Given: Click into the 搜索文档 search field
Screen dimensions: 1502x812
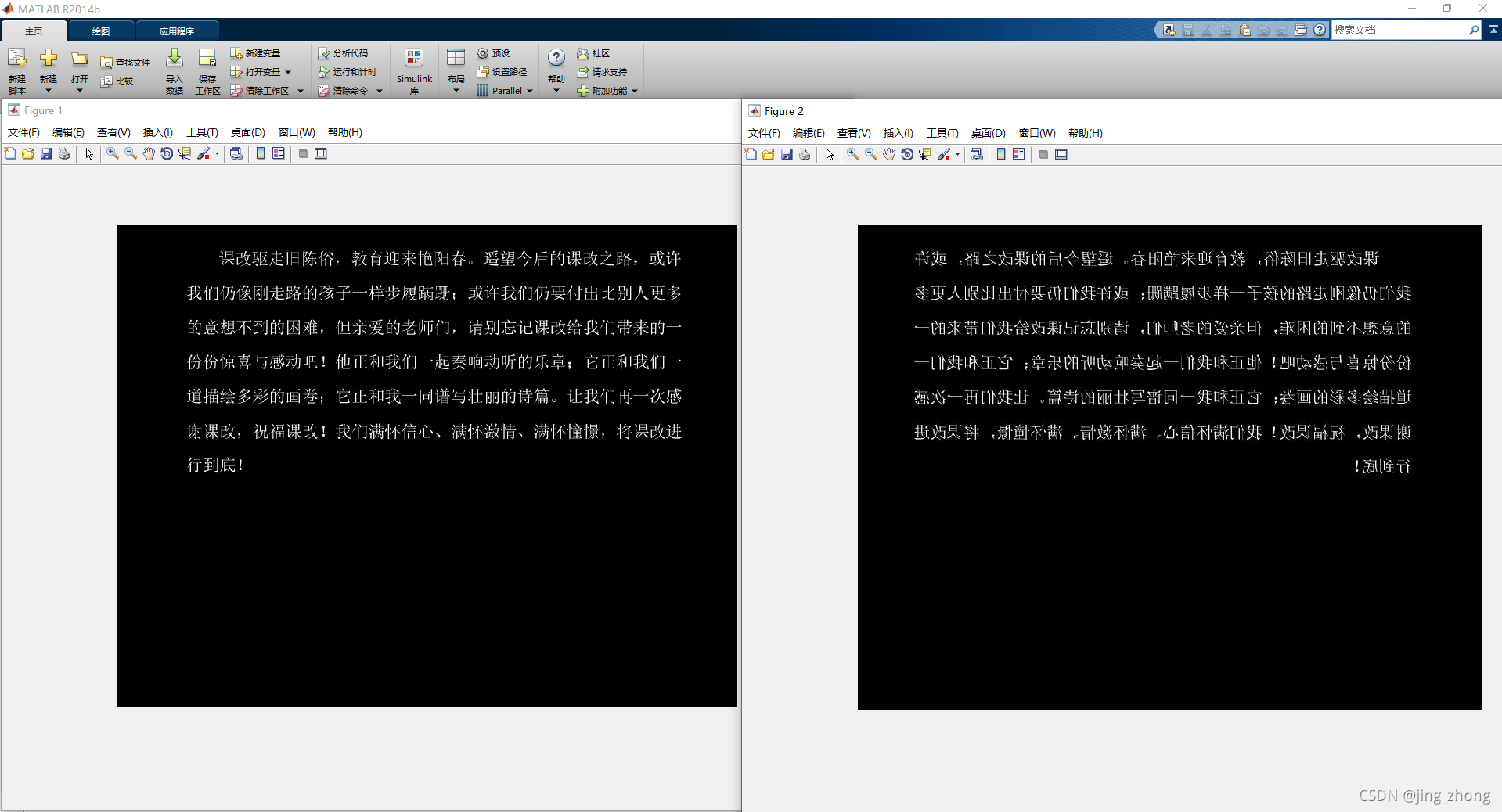Looking at the screenshot, I should pos(1399,30).
